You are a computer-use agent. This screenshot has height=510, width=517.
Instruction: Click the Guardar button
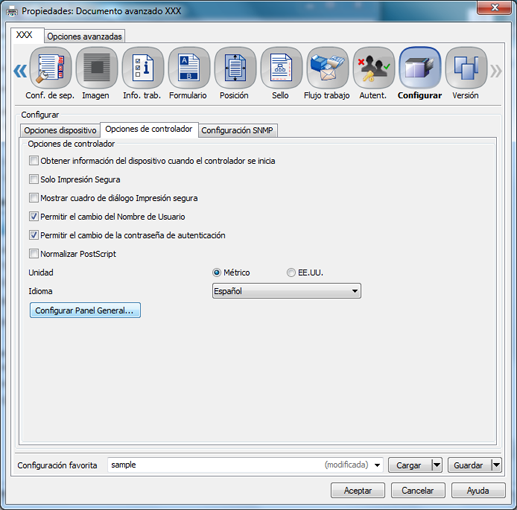click(469, 465)
